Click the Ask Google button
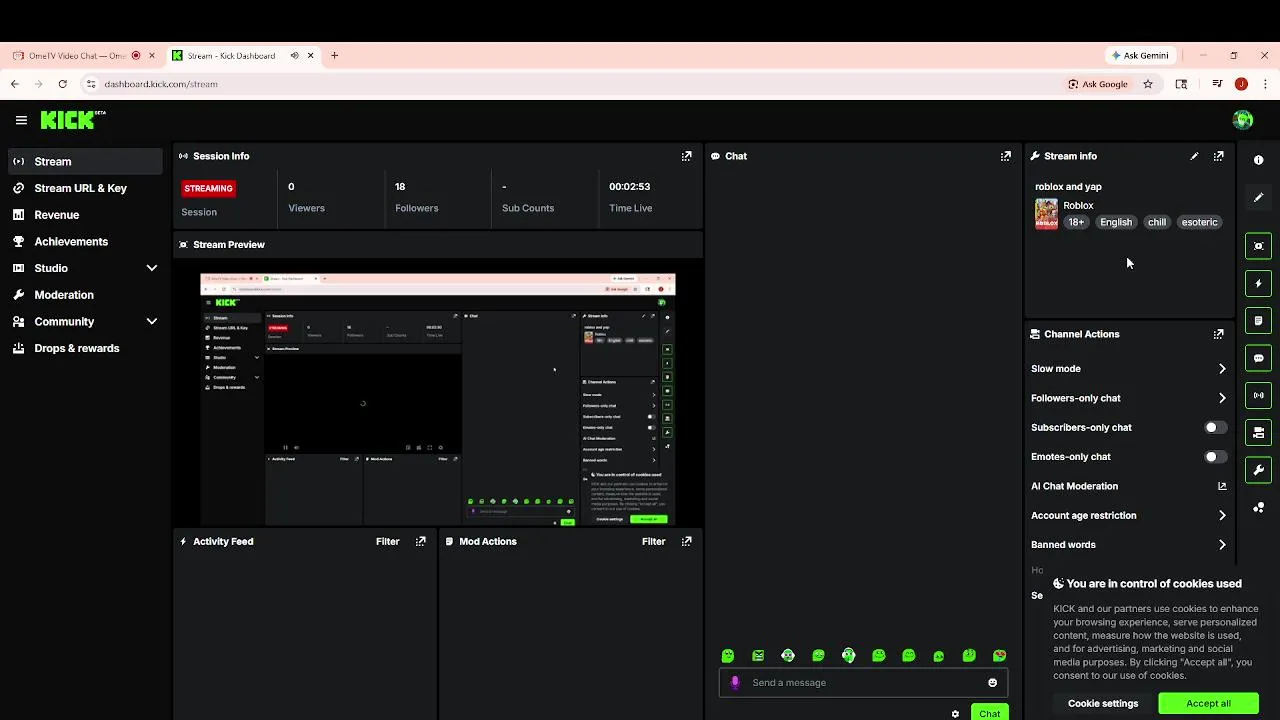The image size is (1280, 720). tap(1097, 84)
